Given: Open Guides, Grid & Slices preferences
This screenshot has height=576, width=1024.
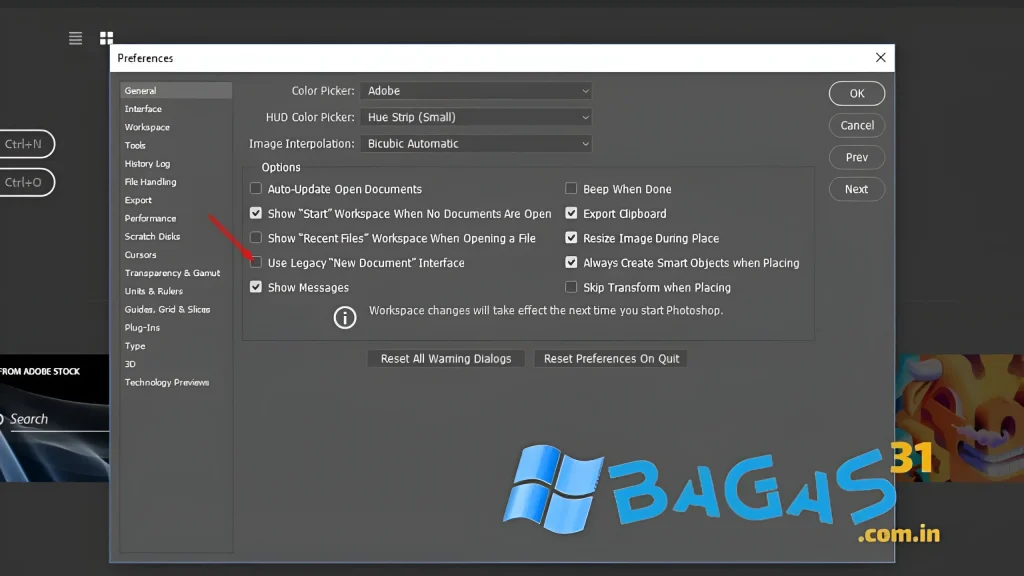Looking at the screenshot, I should (x=167, y=310).
